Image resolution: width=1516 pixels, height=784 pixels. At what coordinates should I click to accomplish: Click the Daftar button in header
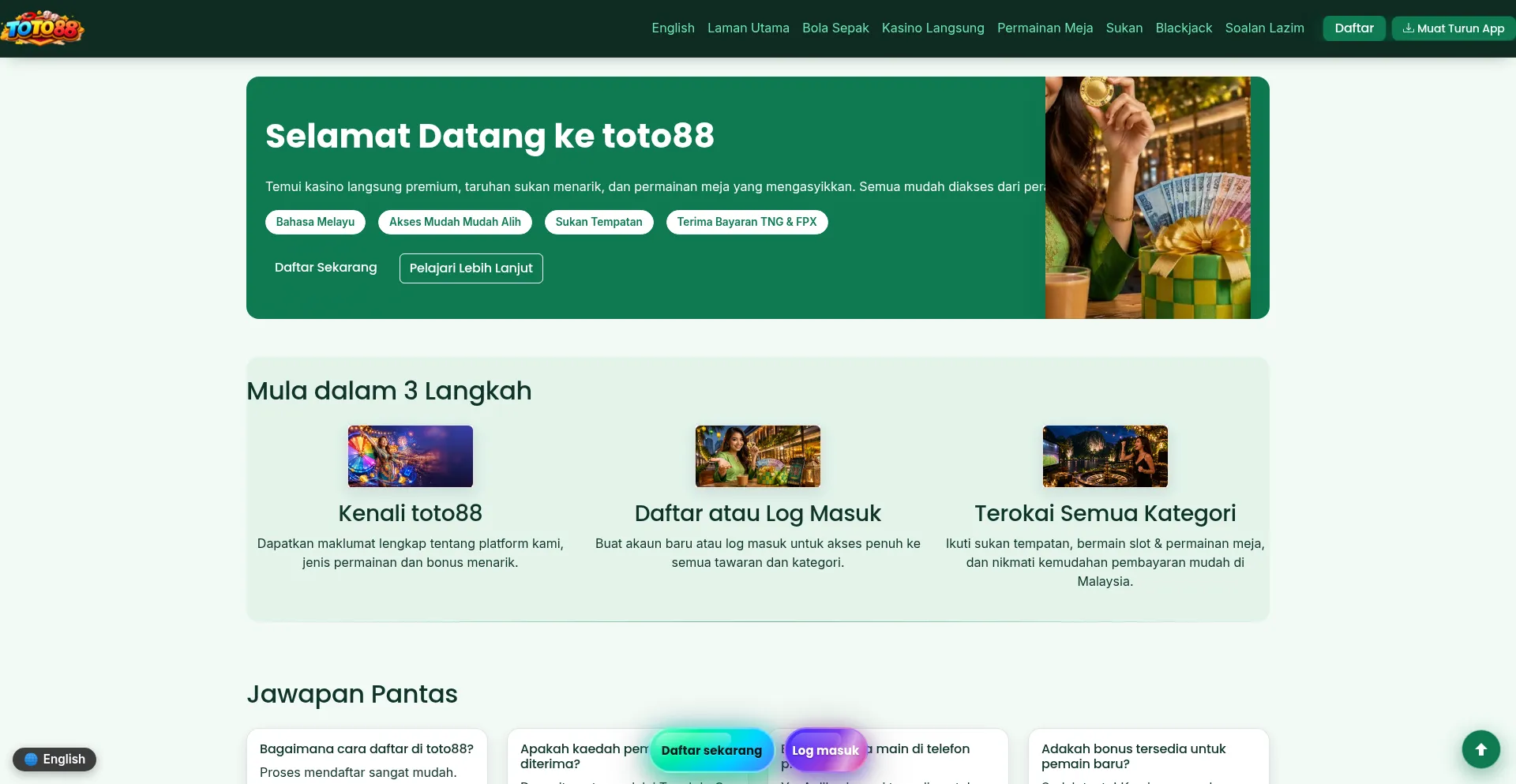[1354, 28]
